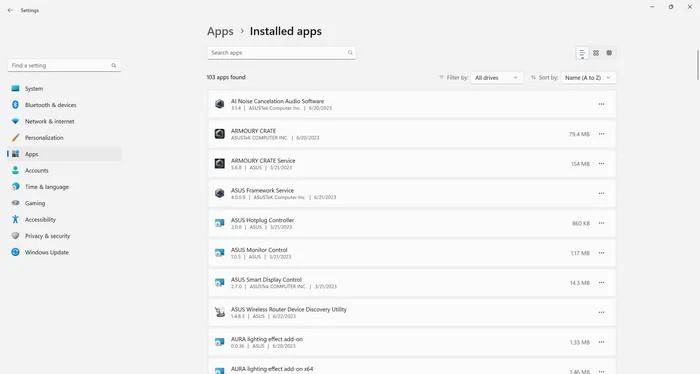Select the Apps sidebar item
700x374 pixels.
[x=64, y=154]
